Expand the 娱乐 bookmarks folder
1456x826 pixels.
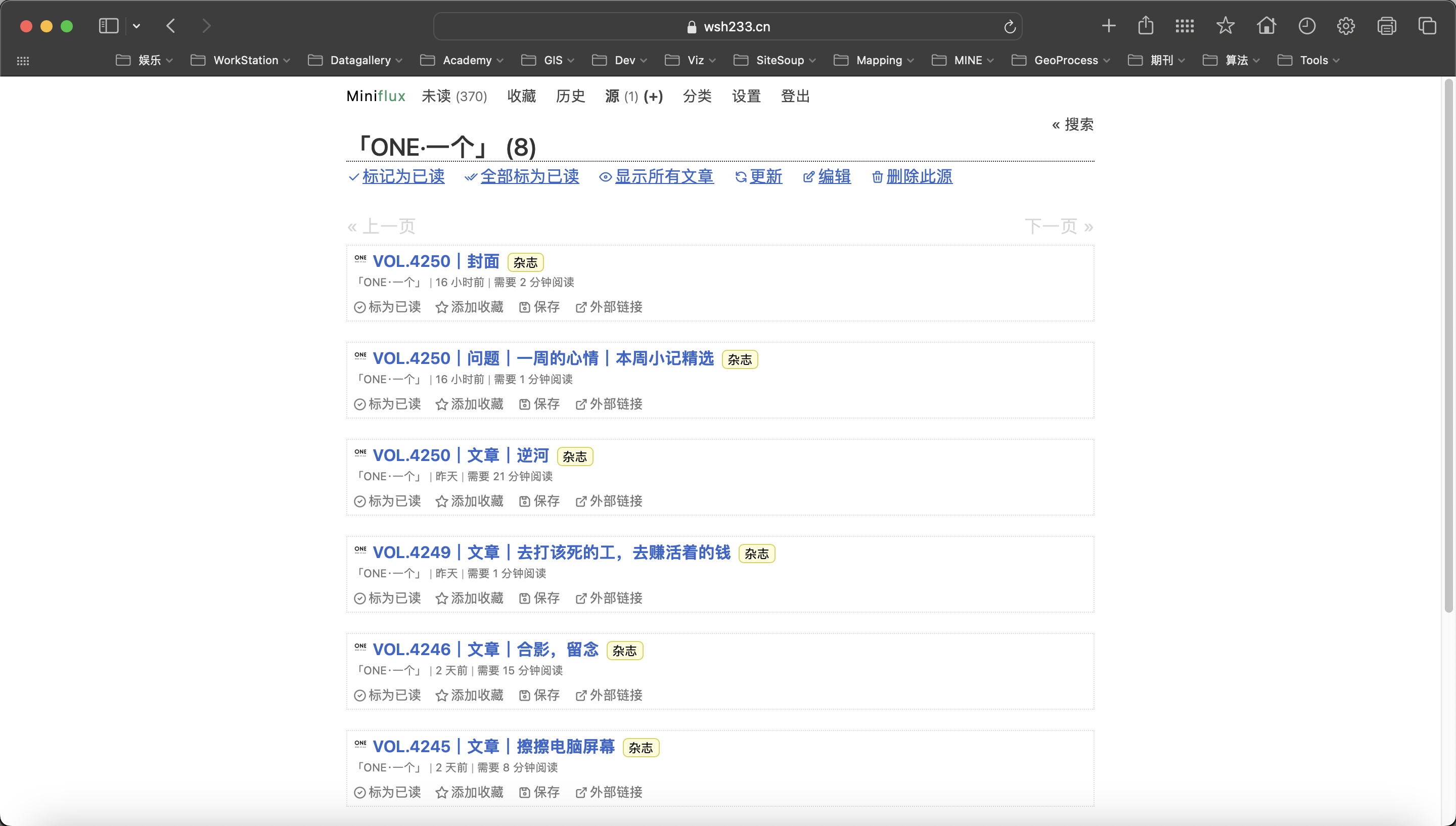(144, 60)
